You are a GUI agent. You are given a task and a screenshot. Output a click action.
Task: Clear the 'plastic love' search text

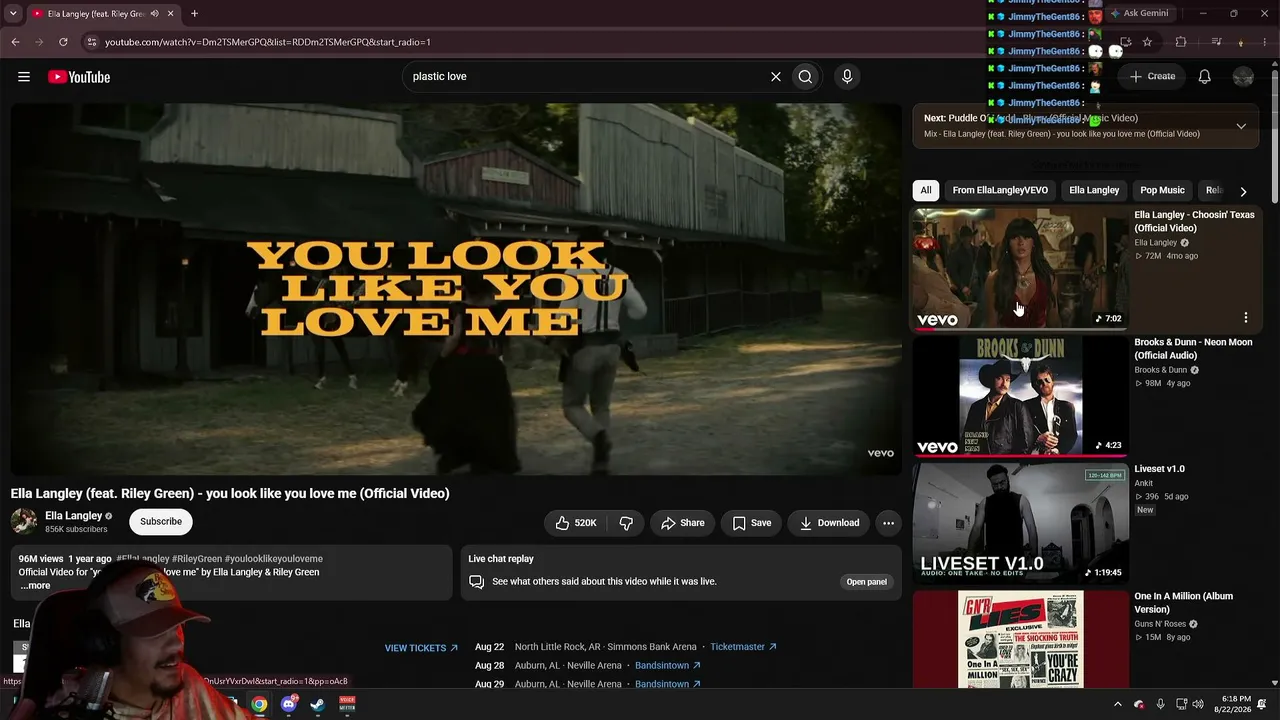pyautogui.click(x=775, y=77)
